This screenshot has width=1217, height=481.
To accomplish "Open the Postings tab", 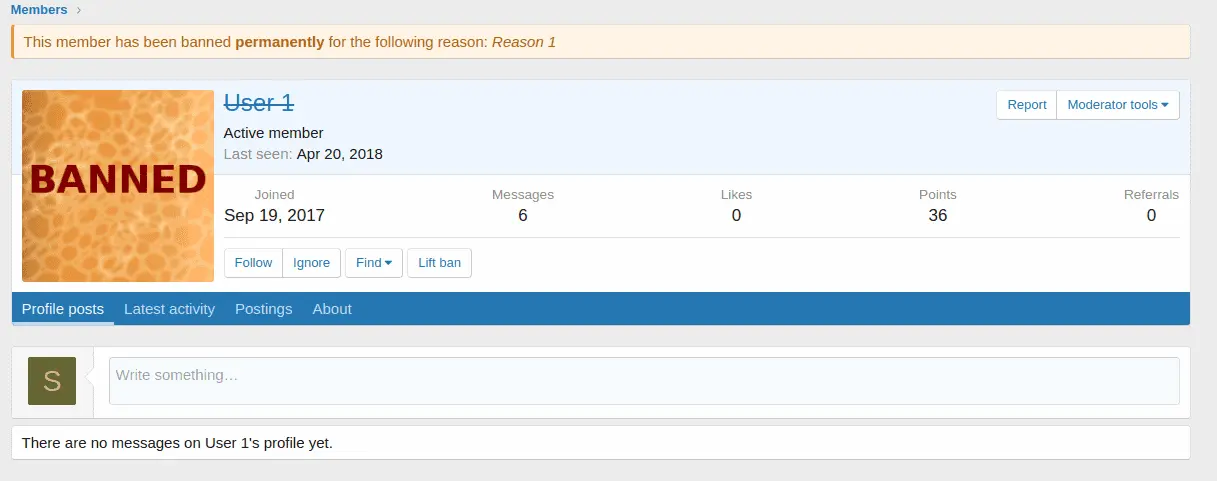I will pos(263,309).
